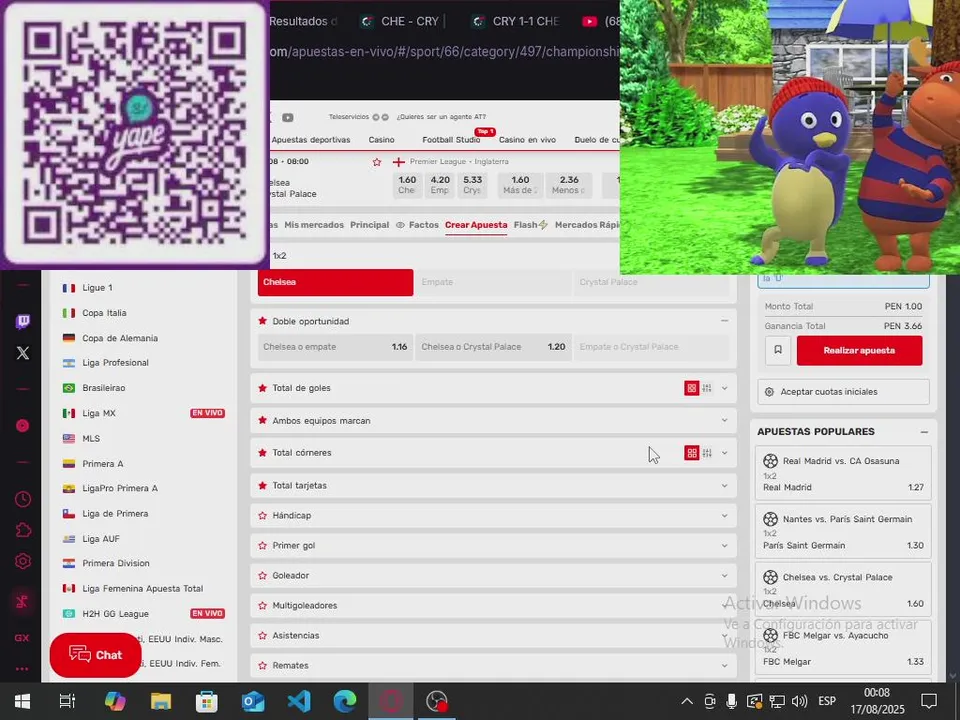Viewport: 960px width, 720px height.
Task: Open Windows Start menu
Action: pyautogui.click(x=23, y=701)
